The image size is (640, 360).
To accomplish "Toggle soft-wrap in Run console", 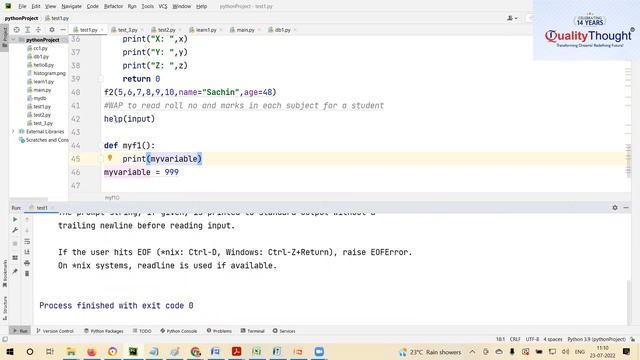I will pyautogui.click(x=27, y=241).
